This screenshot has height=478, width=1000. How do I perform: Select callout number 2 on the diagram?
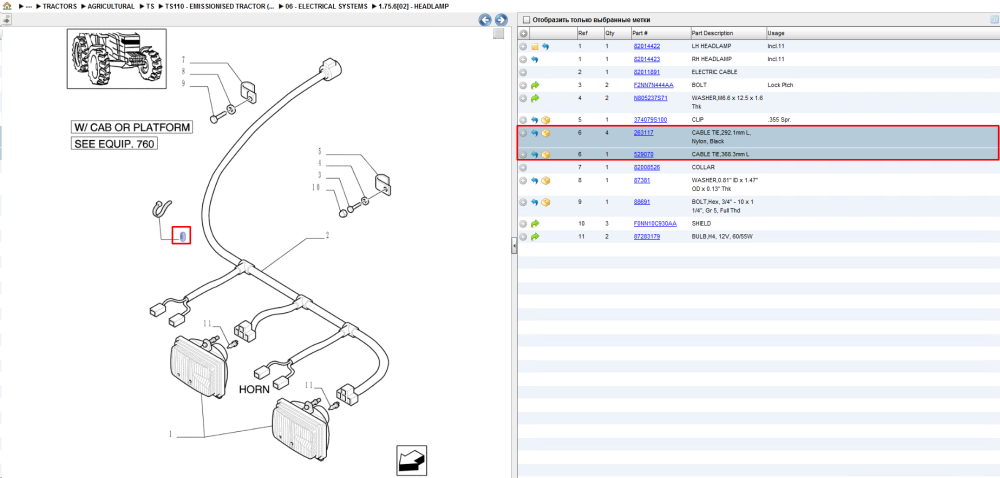[x=327, y=235]
